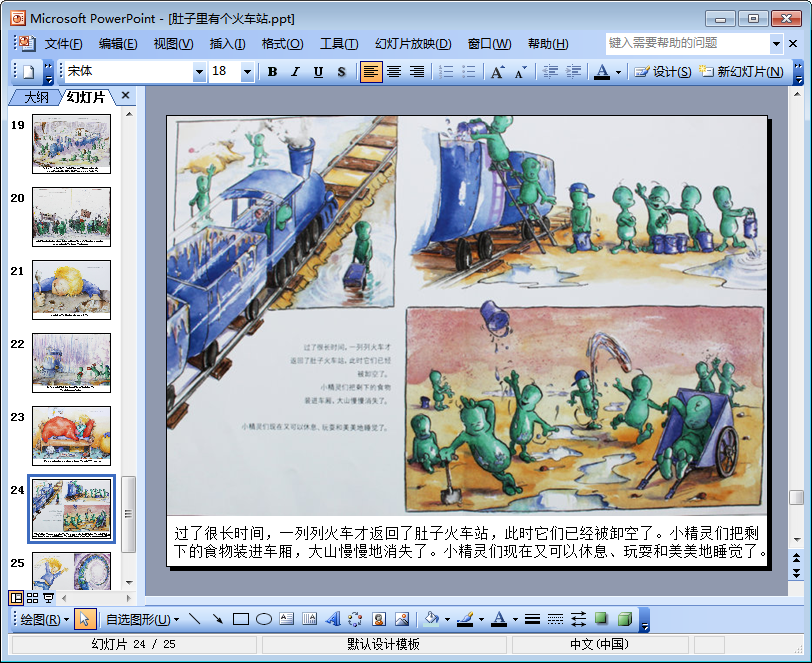
Task: Open 插入(I) menu
Action: [x=227, y=44]
